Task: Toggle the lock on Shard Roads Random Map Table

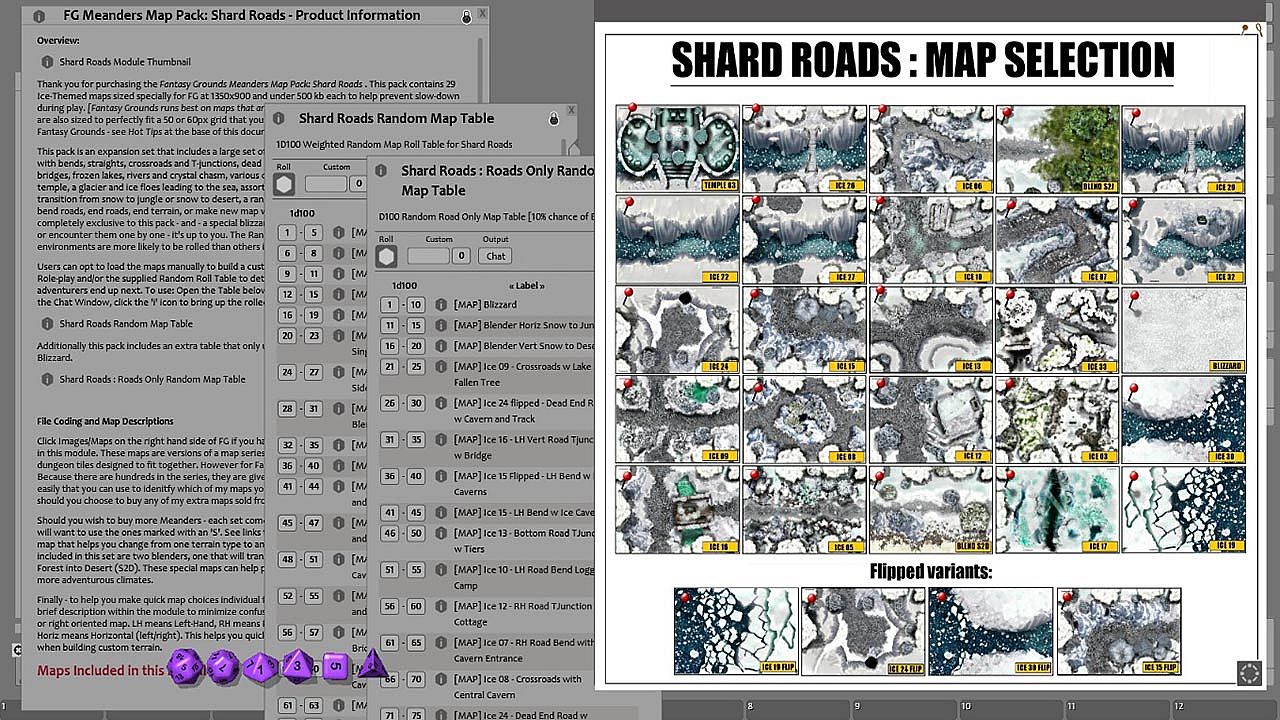Action: [x=553, y=119]
